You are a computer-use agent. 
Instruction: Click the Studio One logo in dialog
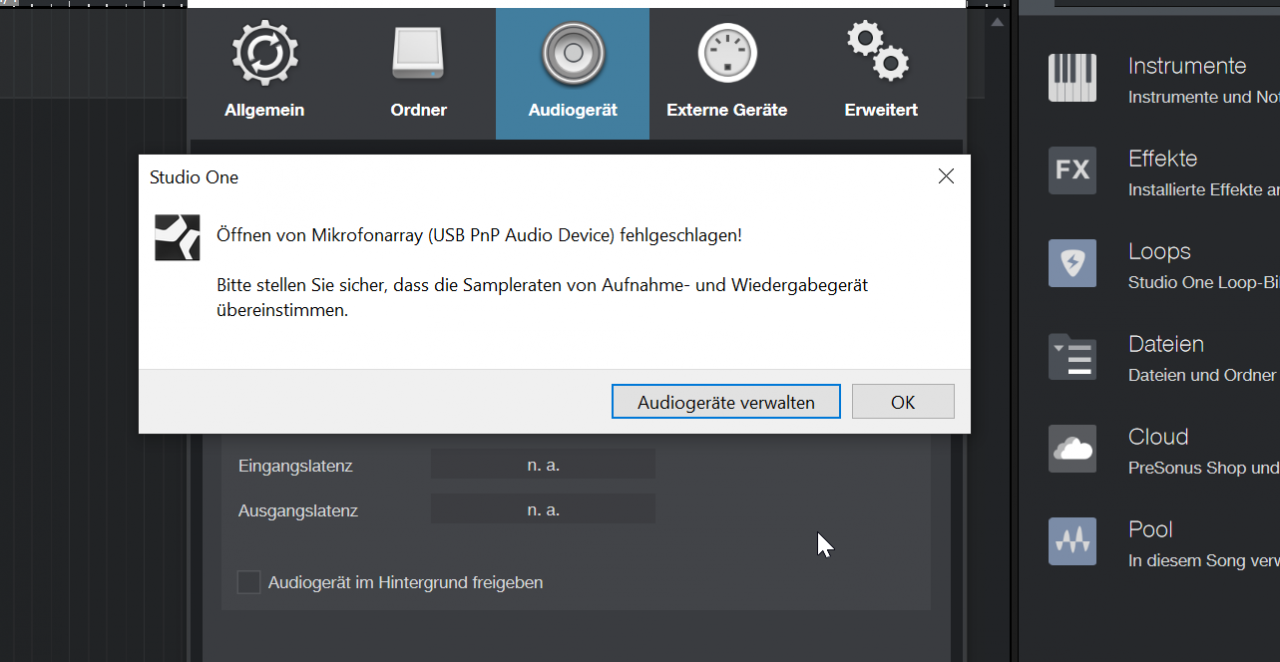click(x=177, y=237)
